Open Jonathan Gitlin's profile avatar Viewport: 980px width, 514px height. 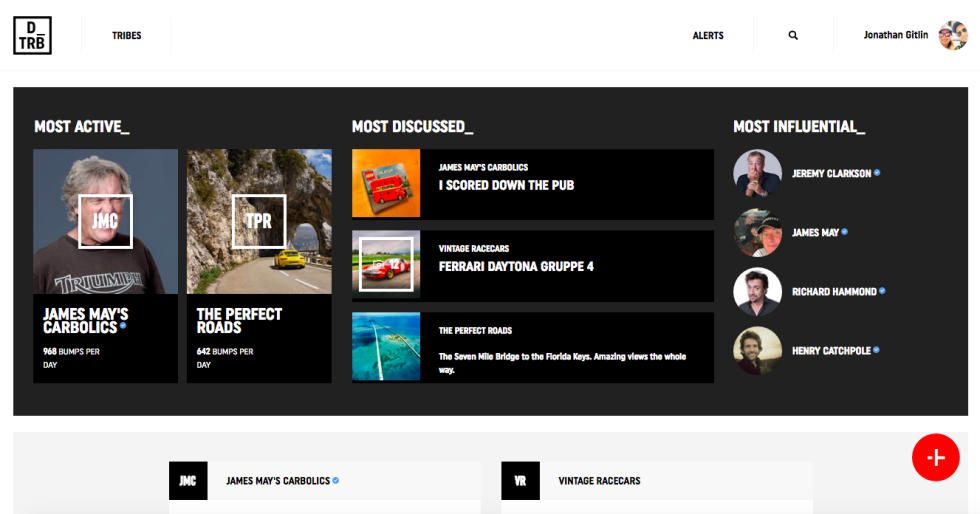point(953,36)
